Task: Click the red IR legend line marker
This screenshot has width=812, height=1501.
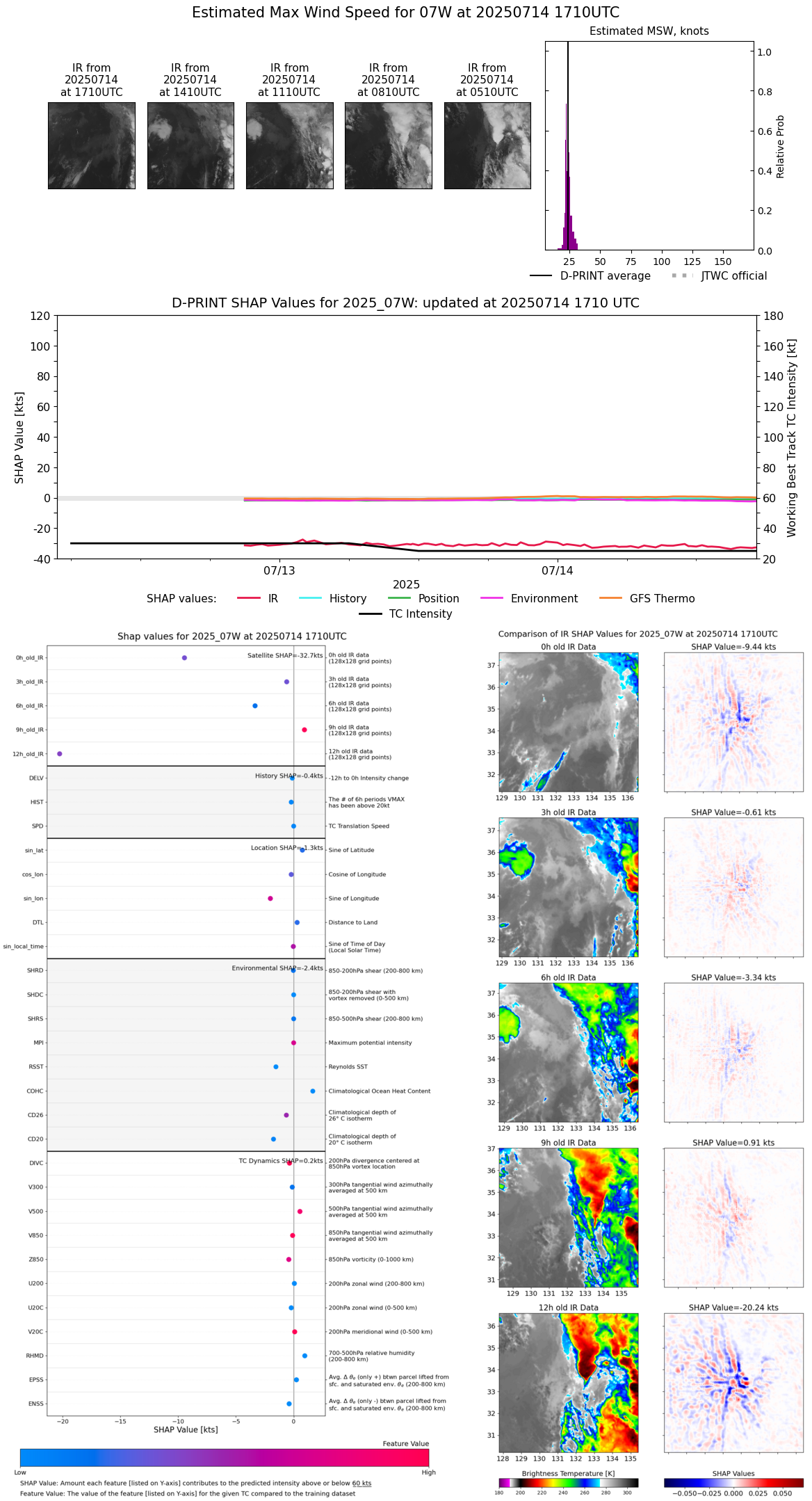Action: (x=248, y=598)
